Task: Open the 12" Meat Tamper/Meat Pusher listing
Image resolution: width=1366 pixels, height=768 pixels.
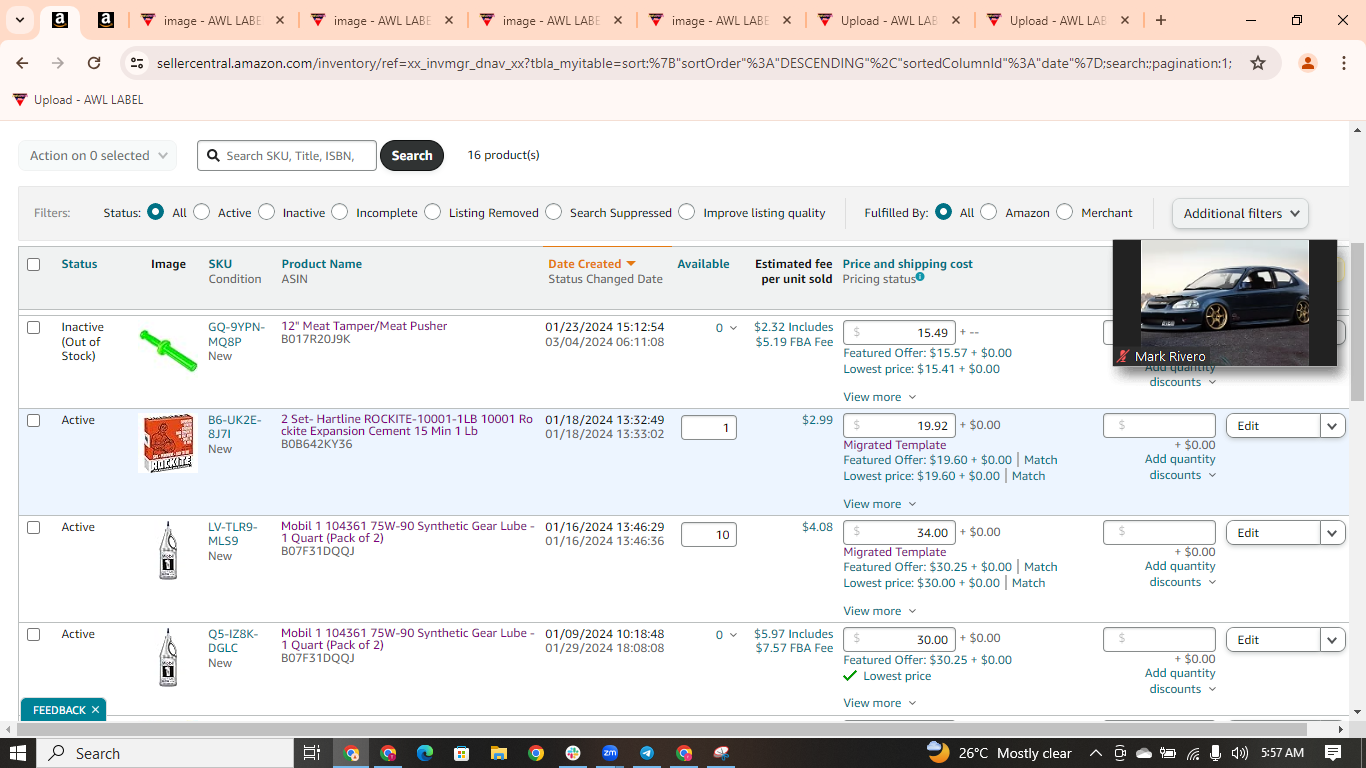Action: tap(364, 326)
